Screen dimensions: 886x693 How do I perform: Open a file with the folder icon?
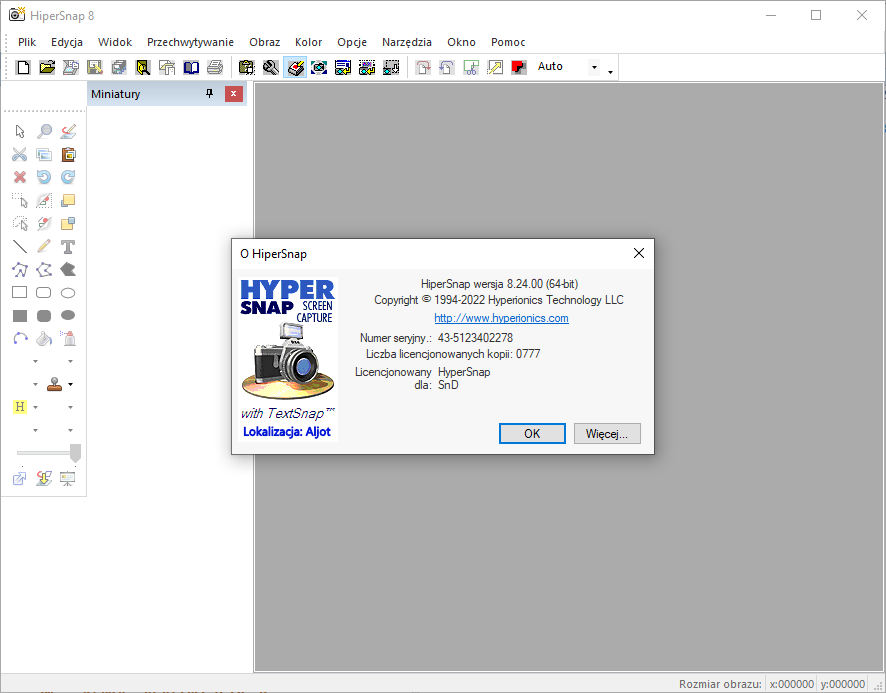47,67
